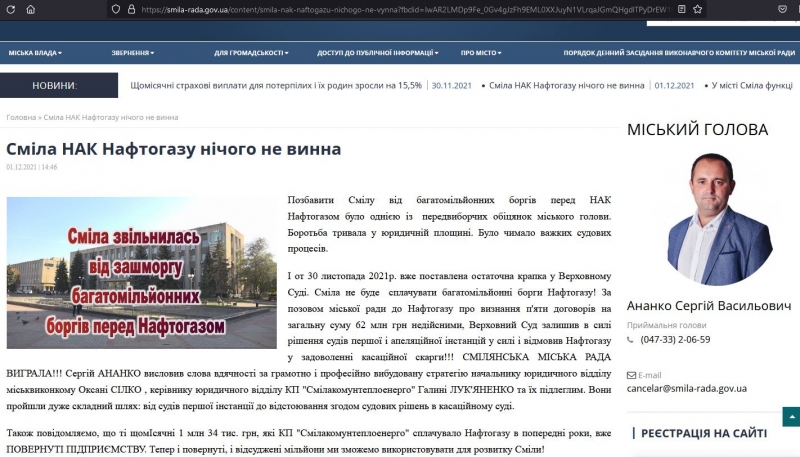Open ticker headline Сміла НАК Нафтогазу нічого не винна

click(566, 86)
